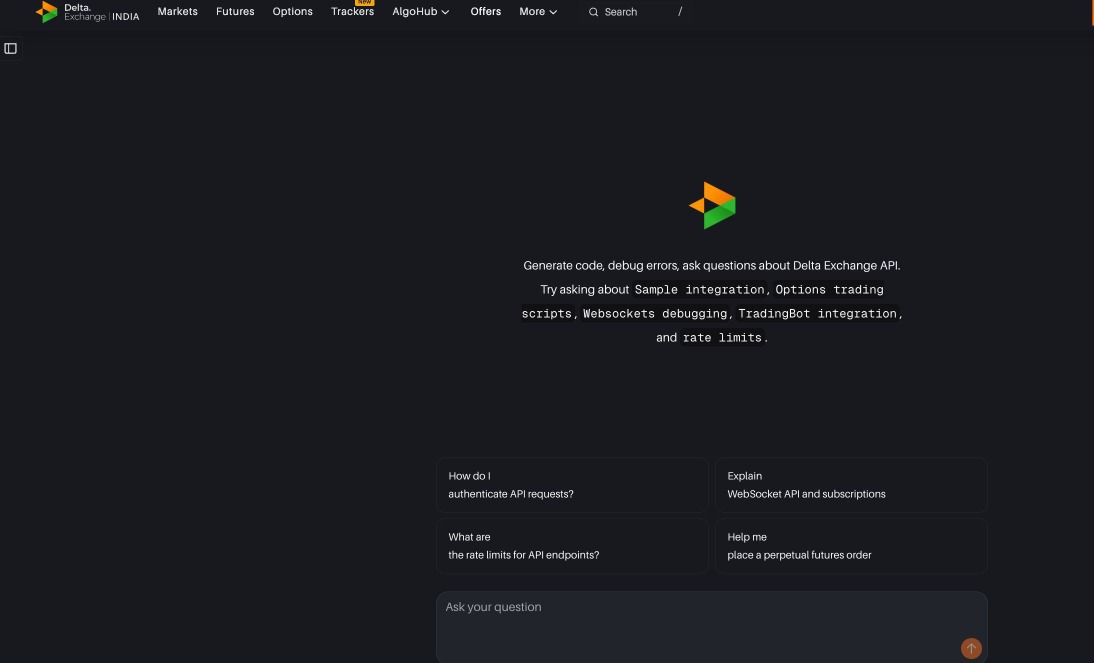Click the slash shortcut hint beside Search

click(680, 12)
